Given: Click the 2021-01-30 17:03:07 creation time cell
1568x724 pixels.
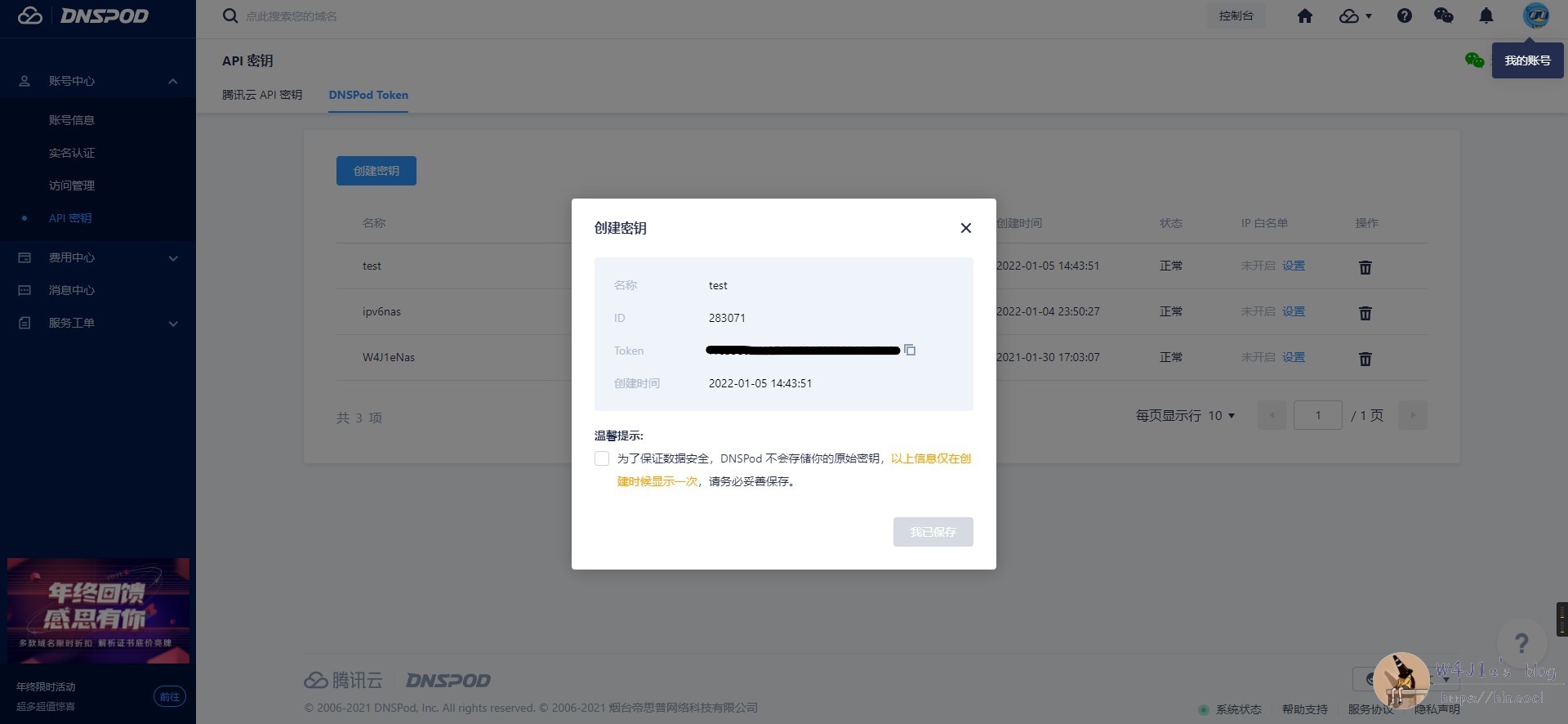Looking at the screenshot, I should tap(1048, 357).
